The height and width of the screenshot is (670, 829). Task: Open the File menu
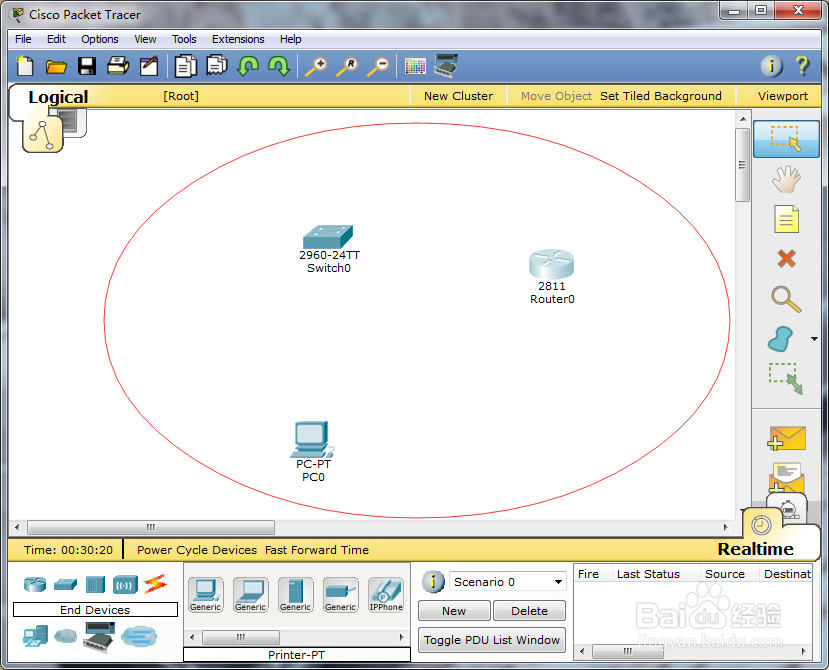tap(23, 39)
